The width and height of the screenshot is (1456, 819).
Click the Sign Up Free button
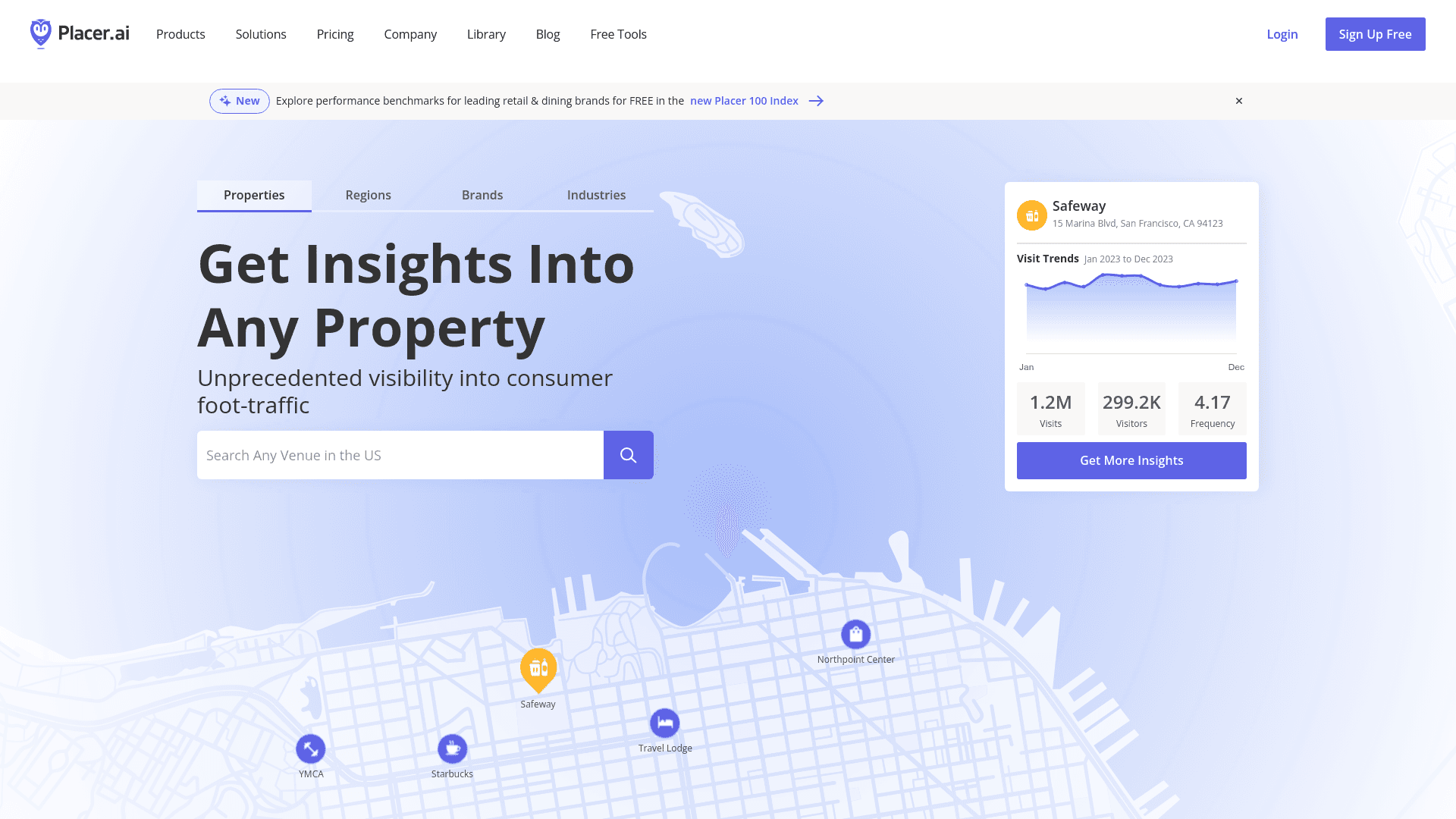pos(1375,34)
